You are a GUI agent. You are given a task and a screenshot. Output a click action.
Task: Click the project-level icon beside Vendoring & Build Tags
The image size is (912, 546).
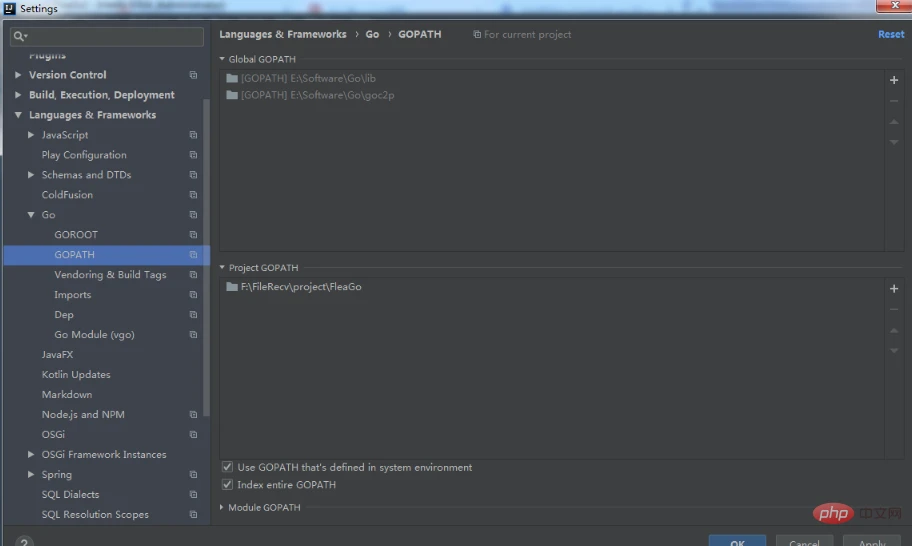(193, 274)
